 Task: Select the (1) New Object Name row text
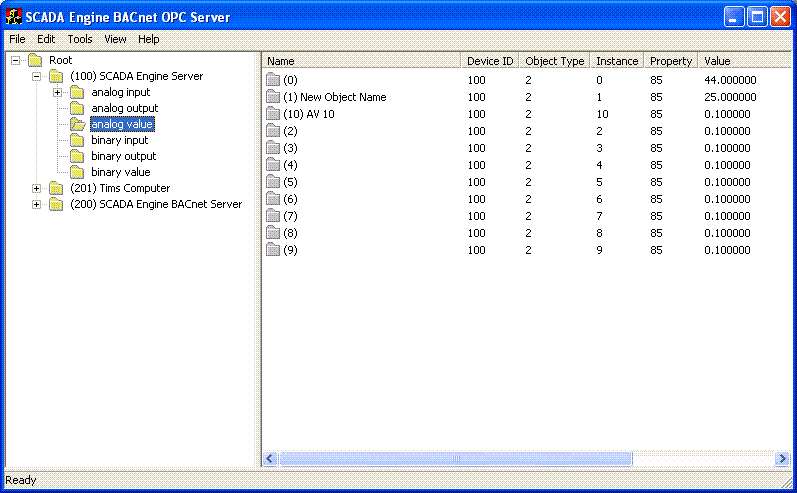pos(334,97)
